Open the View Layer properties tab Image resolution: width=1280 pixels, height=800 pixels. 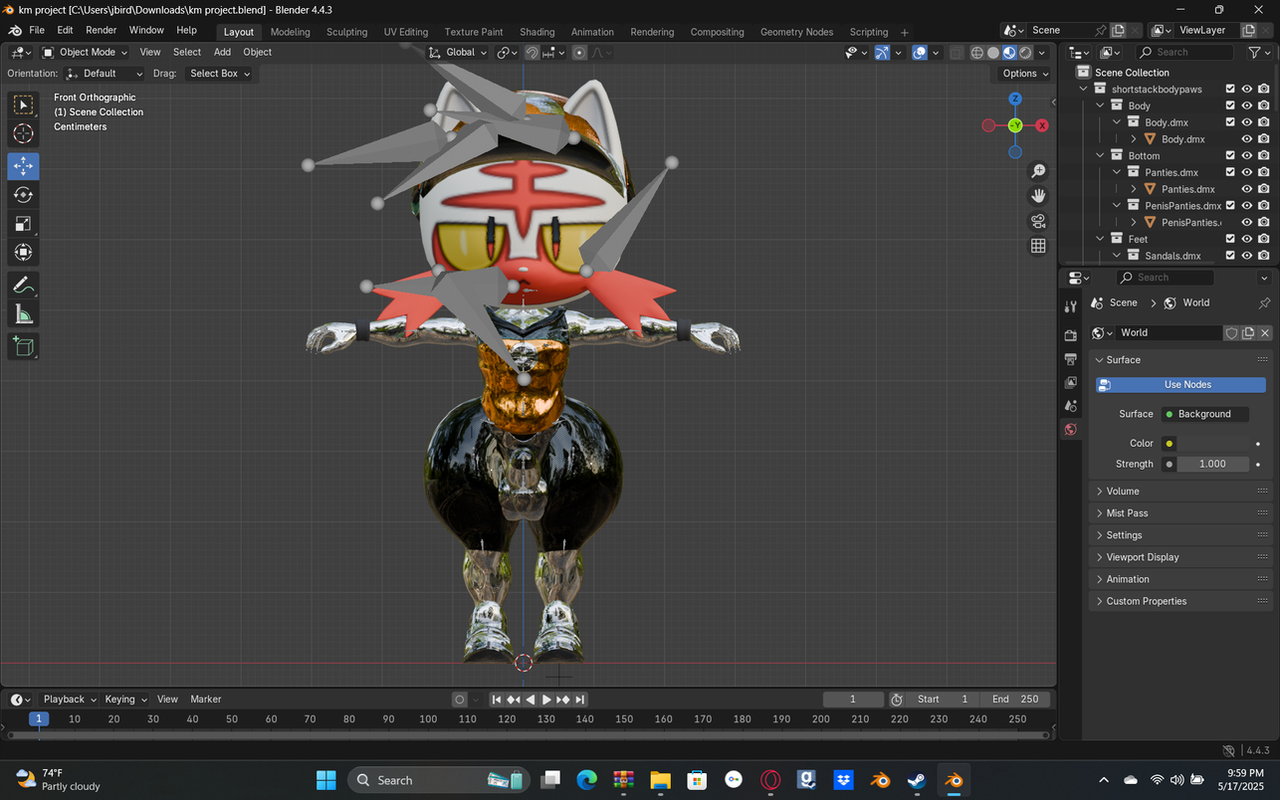coord(1071,382)
